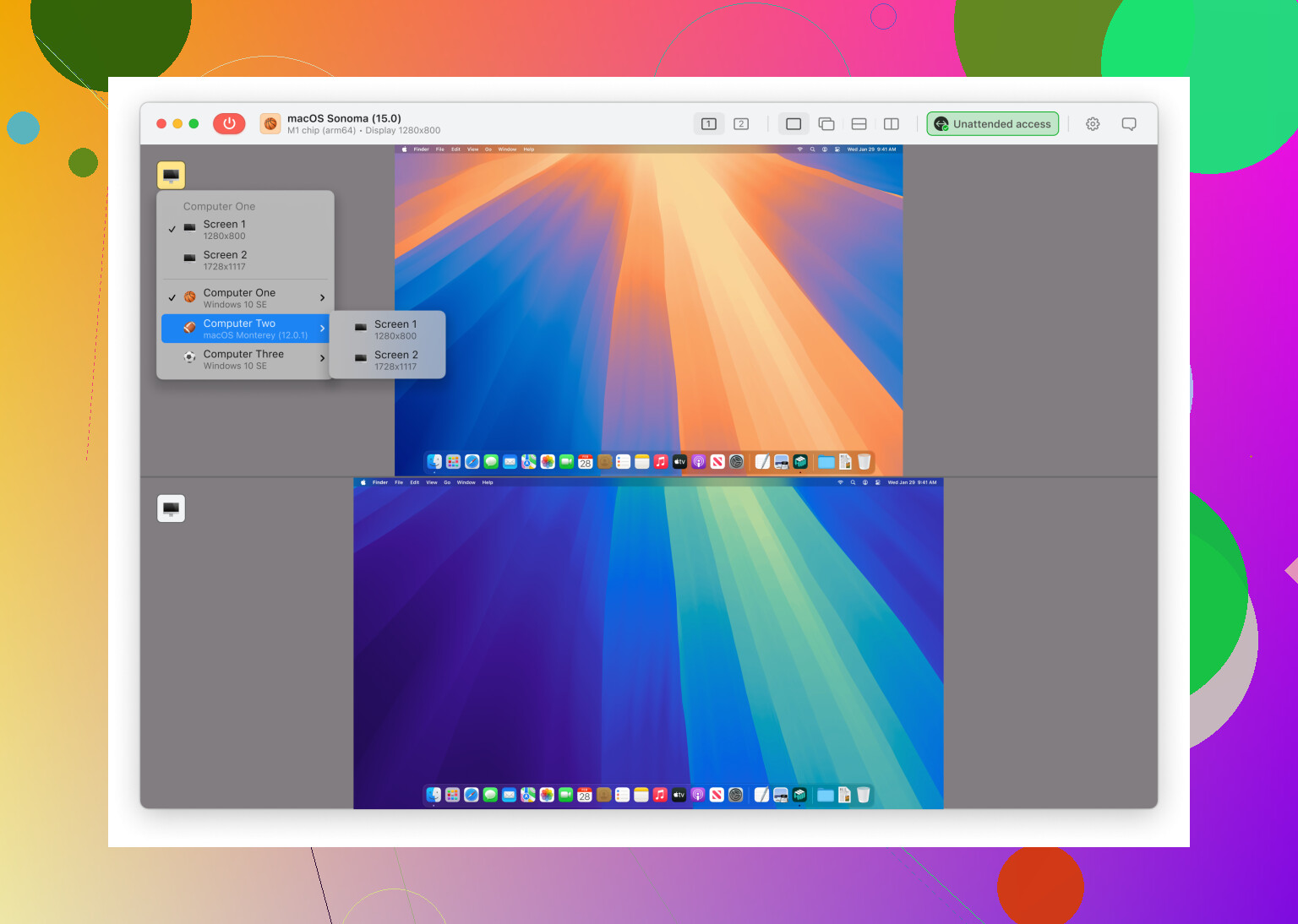Click highlighted monitor selector on upper pane
The width and height of the screenshot is (1298, 924).
click(x=171, y=175)
